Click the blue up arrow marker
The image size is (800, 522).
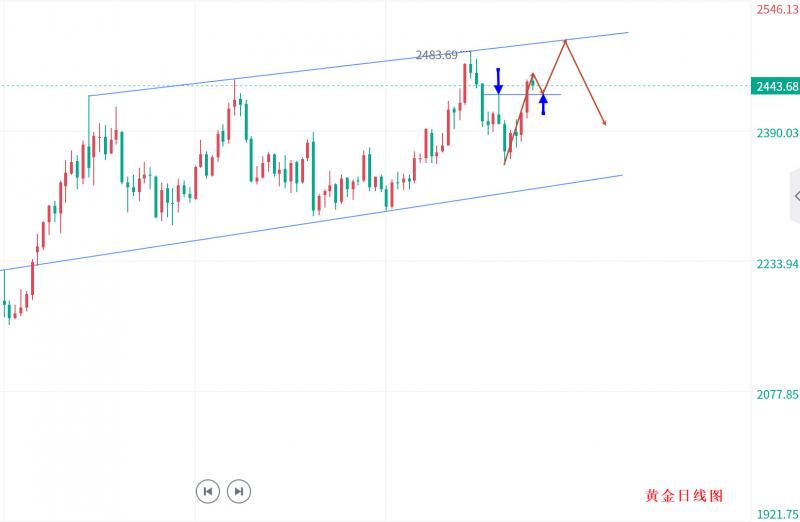pos(543,103)
